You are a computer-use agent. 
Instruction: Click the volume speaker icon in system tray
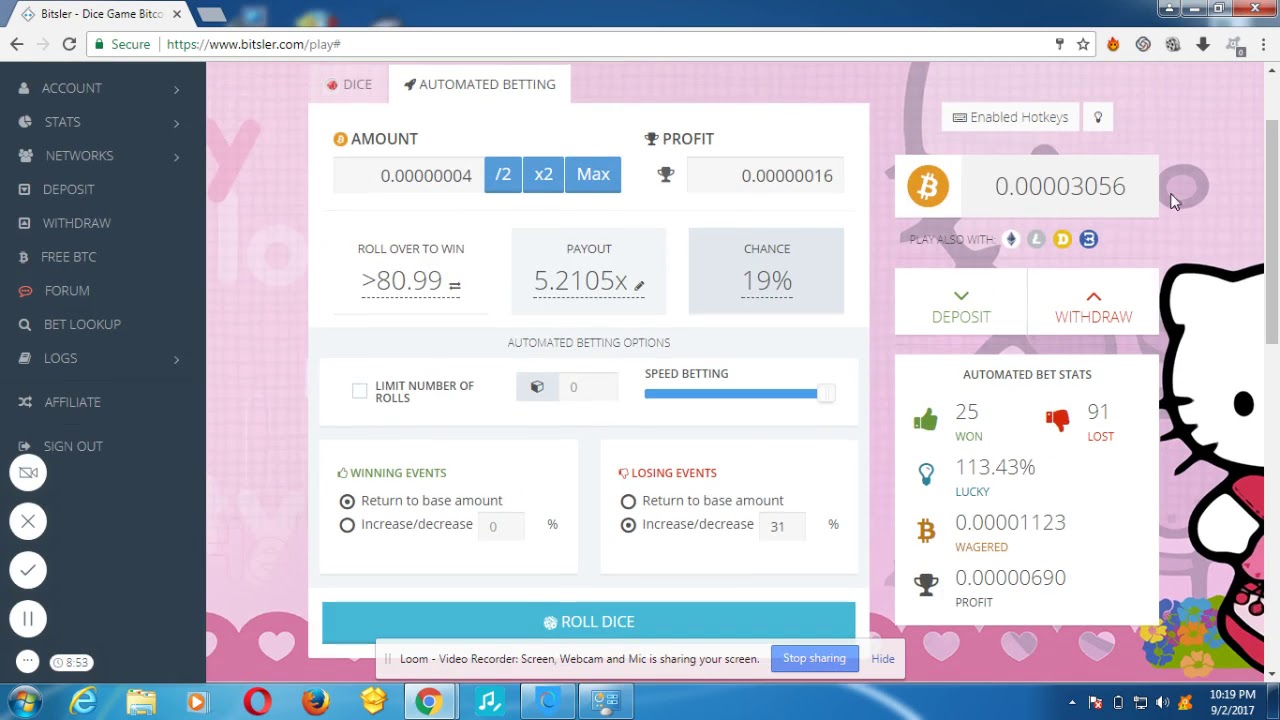1162,702
